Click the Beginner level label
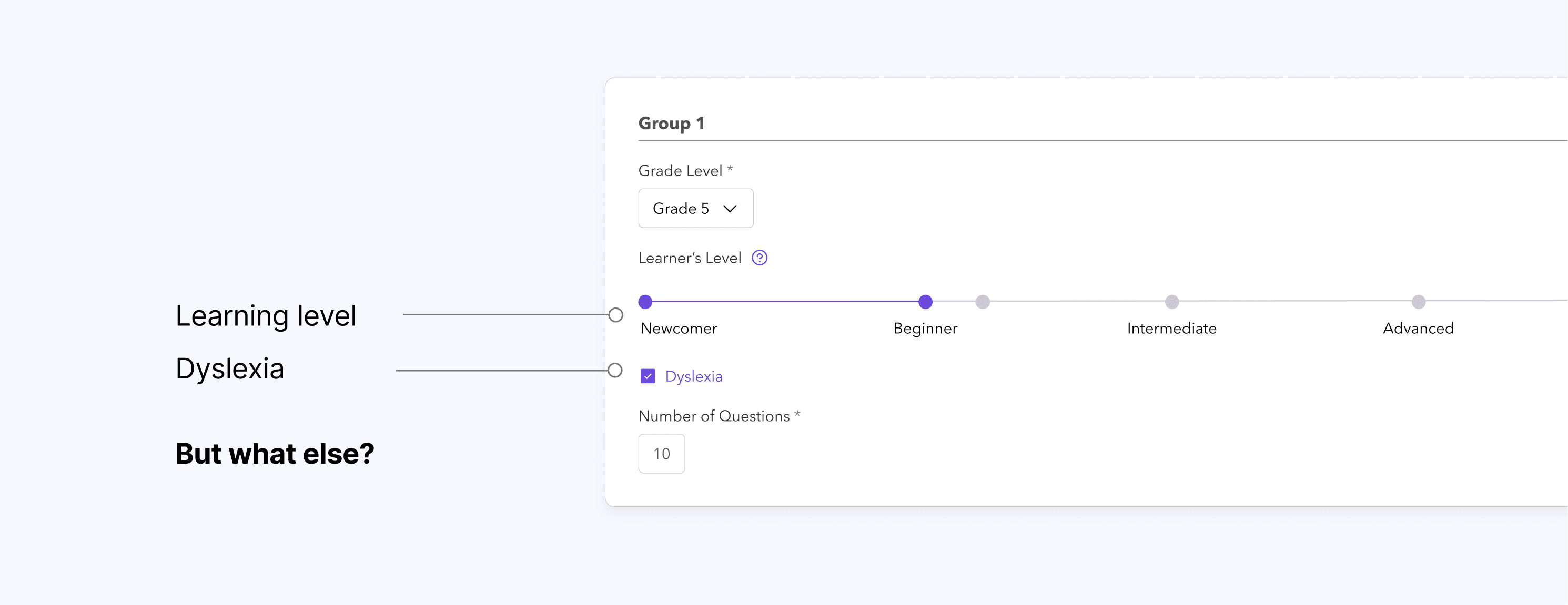Viewport: 1568px width, 605px height. (925, 329)
